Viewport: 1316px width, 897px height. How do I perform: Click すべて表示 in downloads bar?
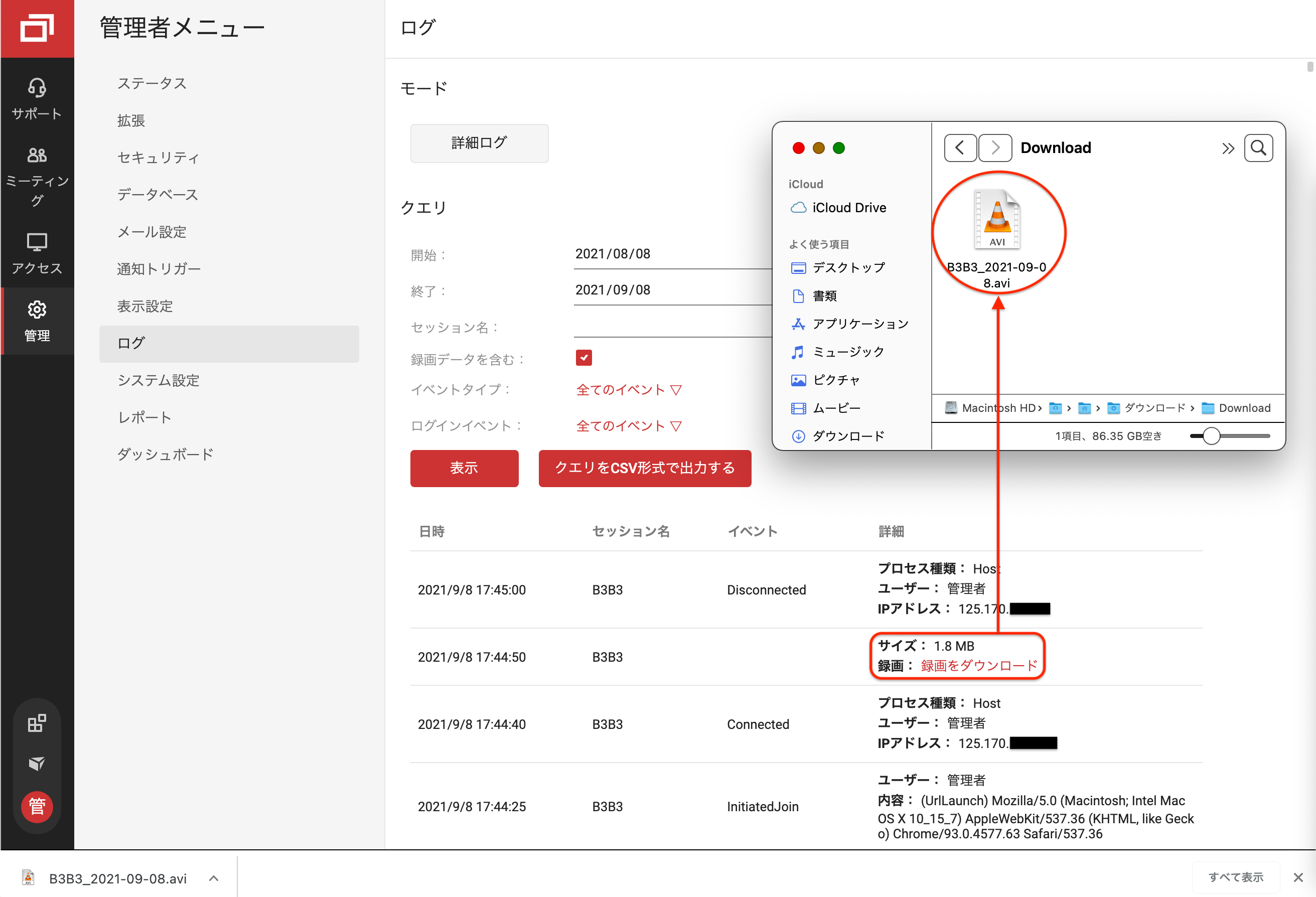(x=1236, y=878)
